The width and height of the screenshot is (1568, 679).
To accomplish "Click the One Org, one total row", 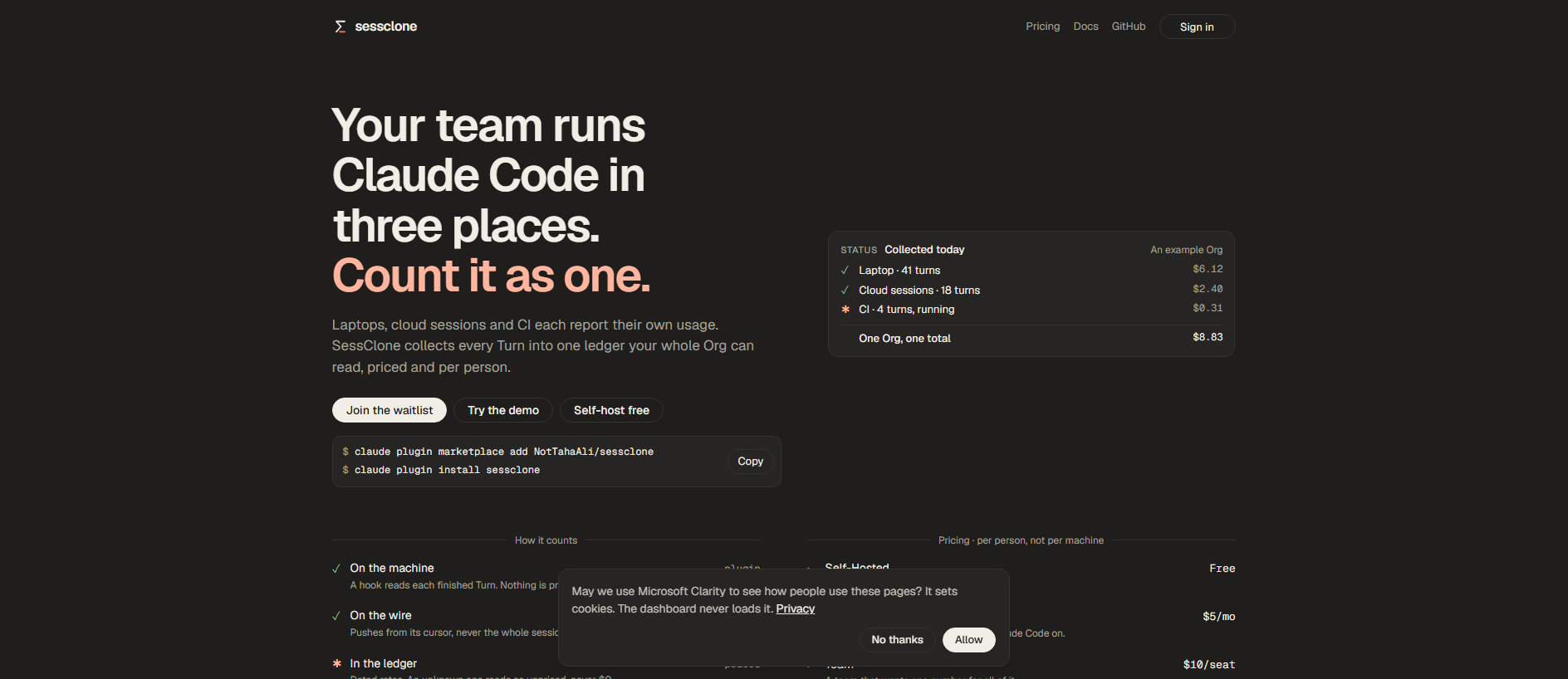I will tap(1031, 338).
